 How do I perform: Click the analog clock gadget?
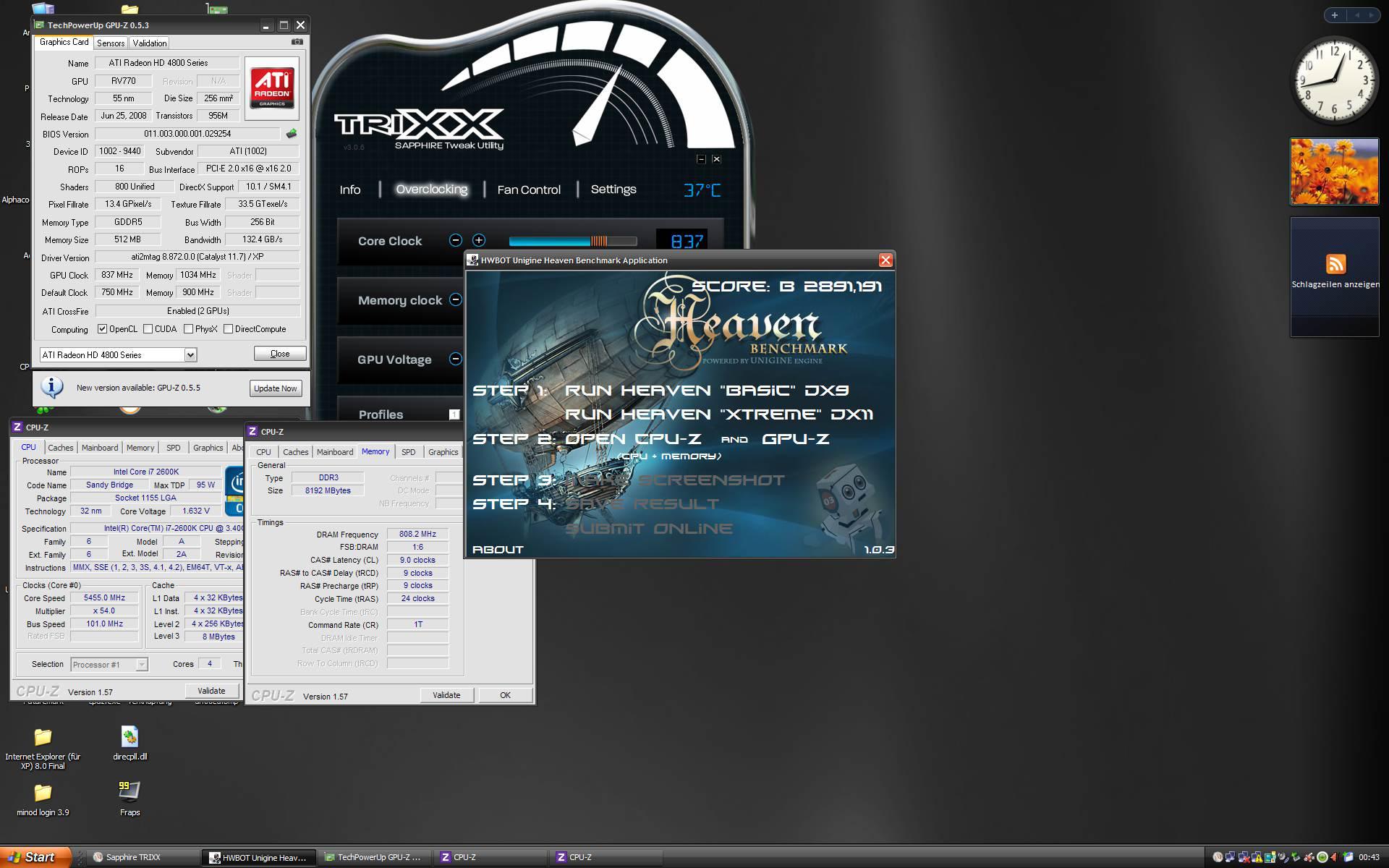tap(1334, 80)
